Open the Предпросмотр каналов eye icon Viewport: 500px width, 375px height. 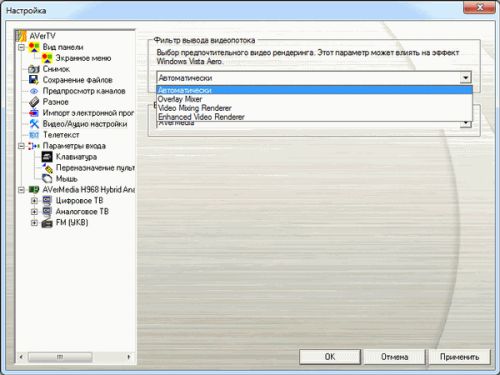coord(34,91)
